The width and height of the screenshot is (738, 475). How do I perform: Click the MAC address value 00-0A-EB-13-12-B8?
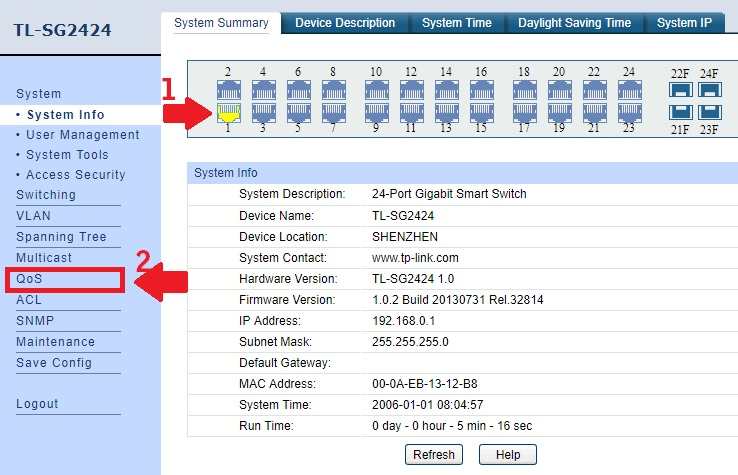425,384
